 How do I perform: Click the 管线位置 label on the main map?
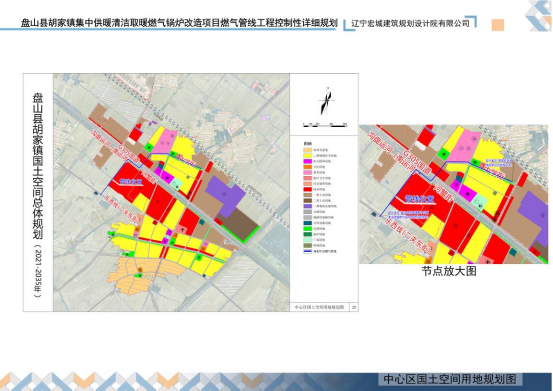(130, 182)
